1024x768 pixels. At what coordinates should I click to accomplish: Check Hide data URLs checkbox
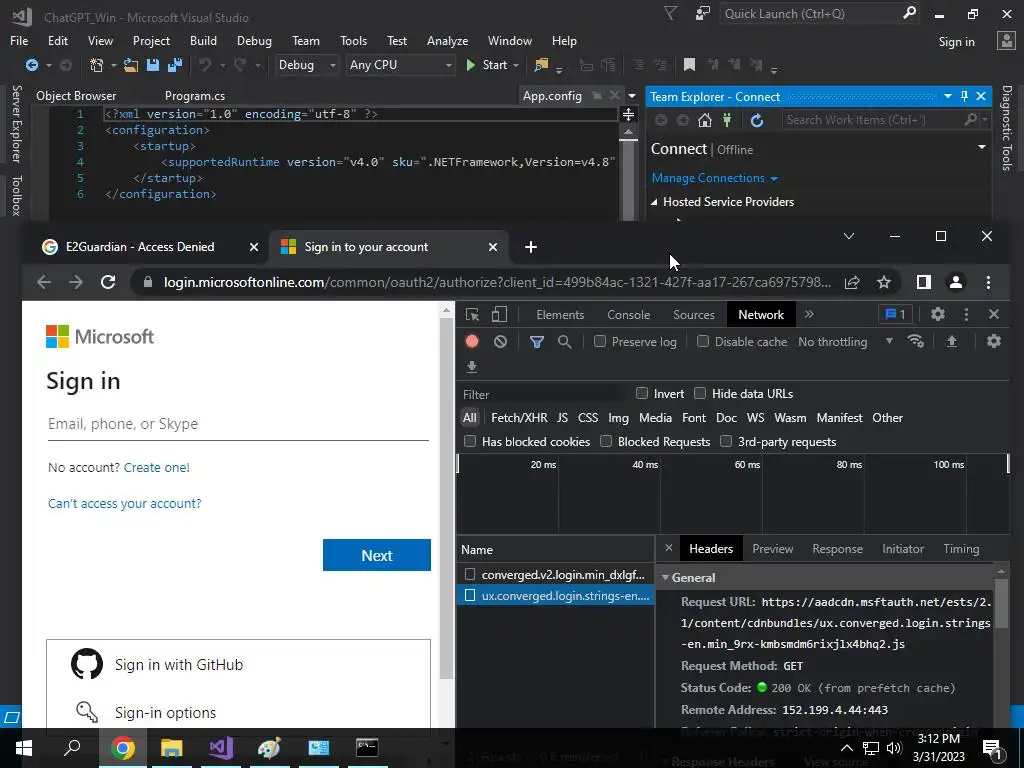pos(700,393)
